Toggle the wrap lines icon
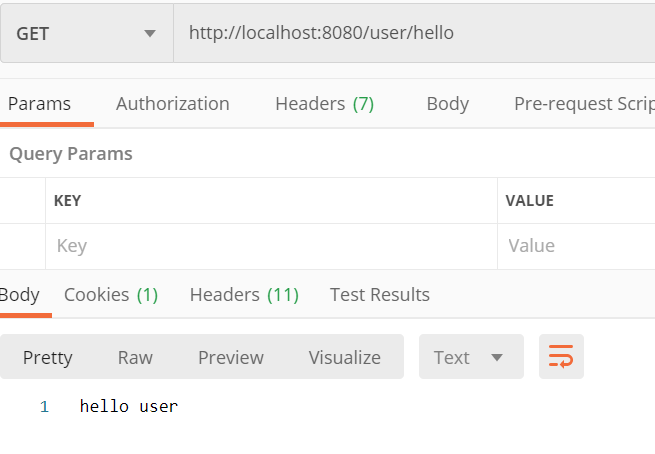655x454 pixels. tap(561, 357)
